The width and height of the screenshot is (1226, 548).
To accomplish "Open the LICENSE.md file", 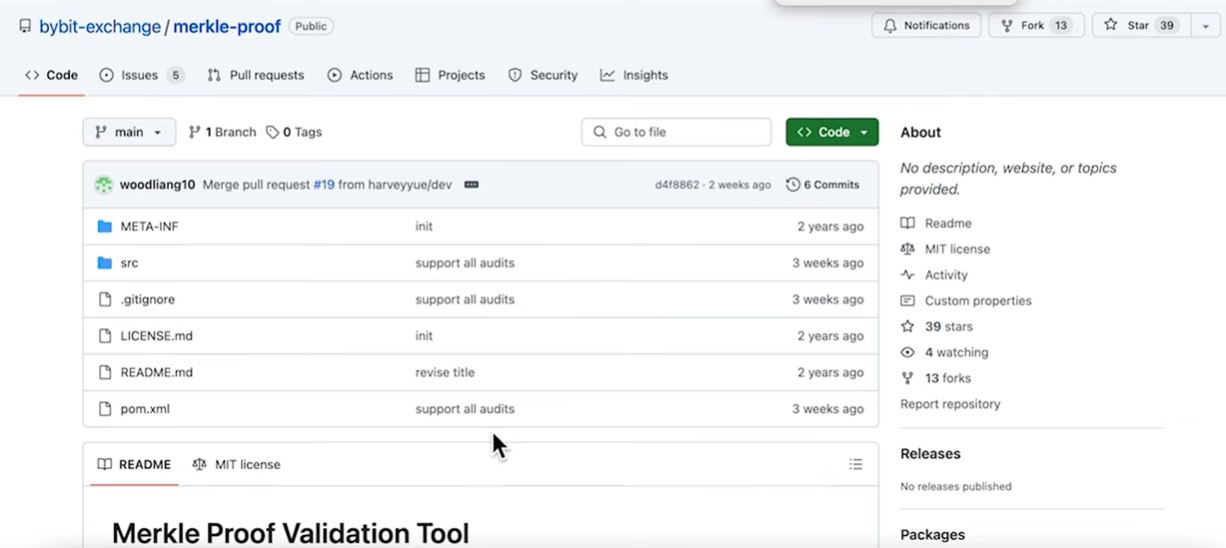I will pyautogui.click(x=156, y=336).
